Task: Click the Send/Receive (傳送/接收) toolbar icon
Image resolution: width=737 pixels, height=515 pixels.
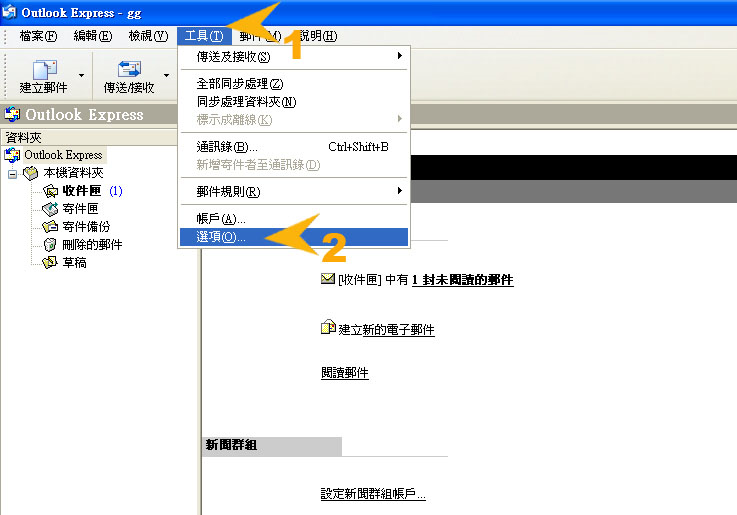Action: coord(129,69)
